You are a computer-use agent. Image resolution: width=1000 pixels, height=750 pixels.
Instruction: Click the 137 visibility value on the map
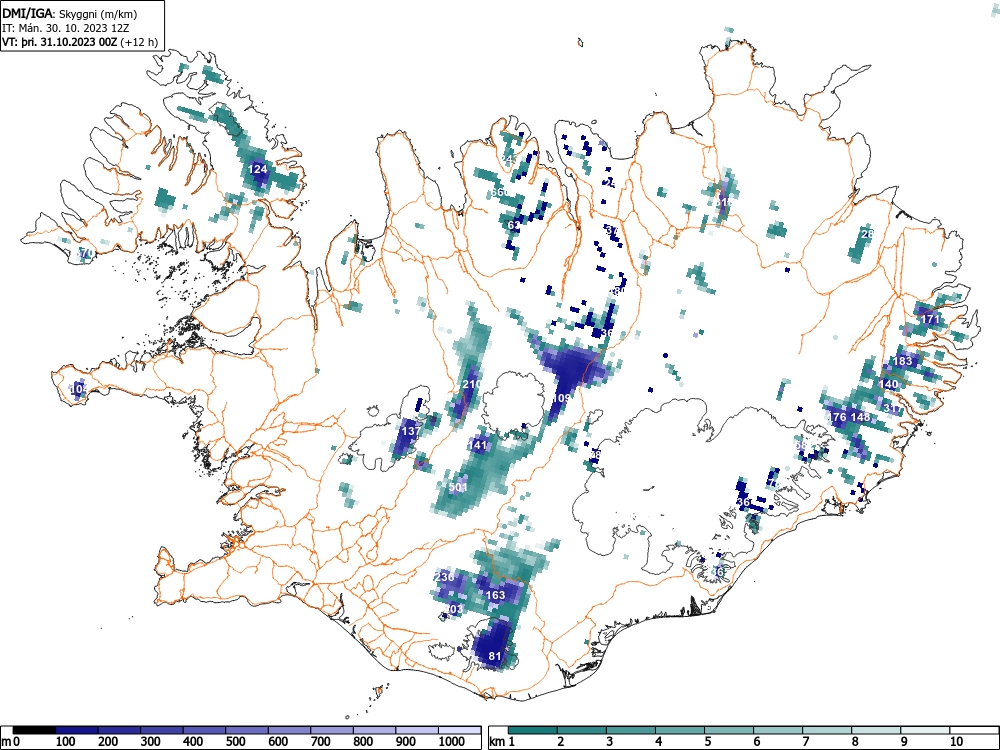(x=411, y=430)
